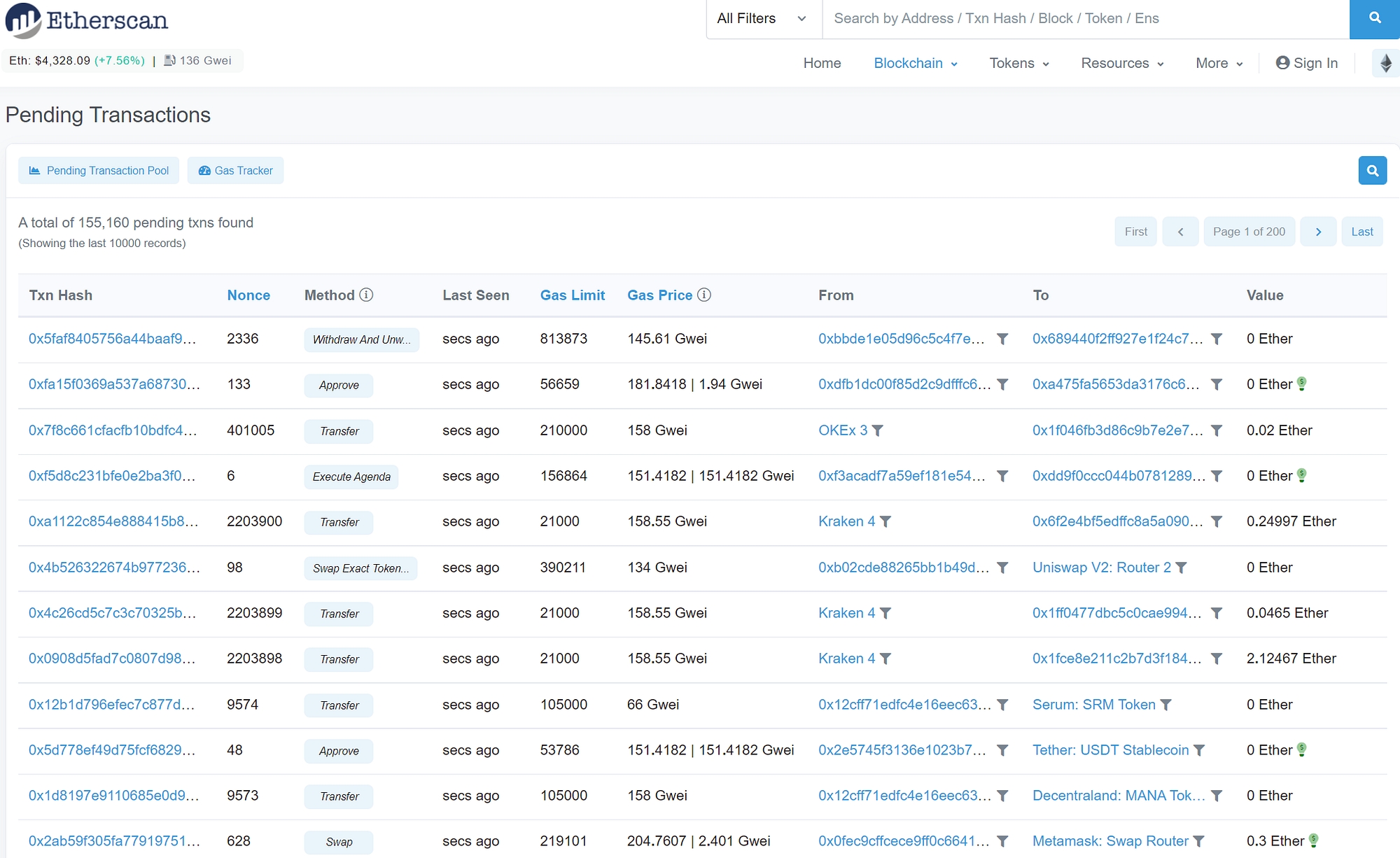Image resolution: width=1400 pixels, height=858 pixels.
Task: Click the filter icon next to OKEx 3
Action: 878,430
